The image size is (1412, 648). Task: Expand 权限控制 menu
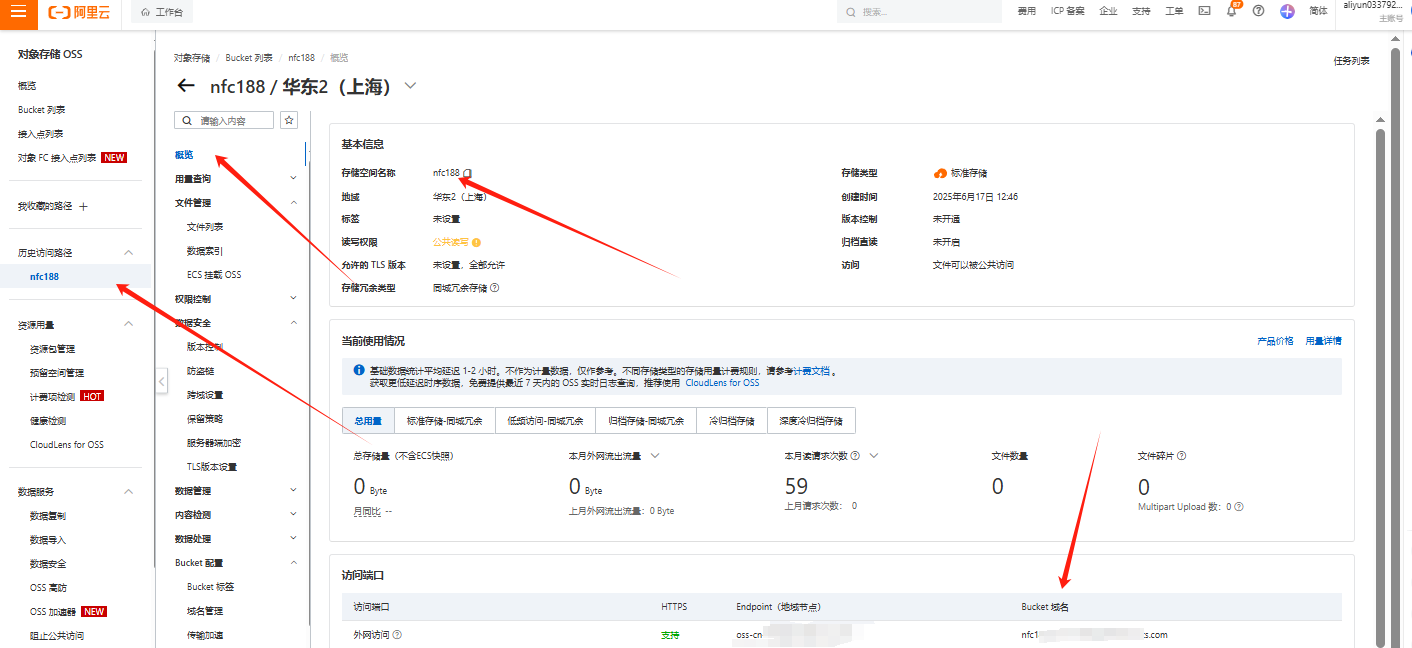293,298
